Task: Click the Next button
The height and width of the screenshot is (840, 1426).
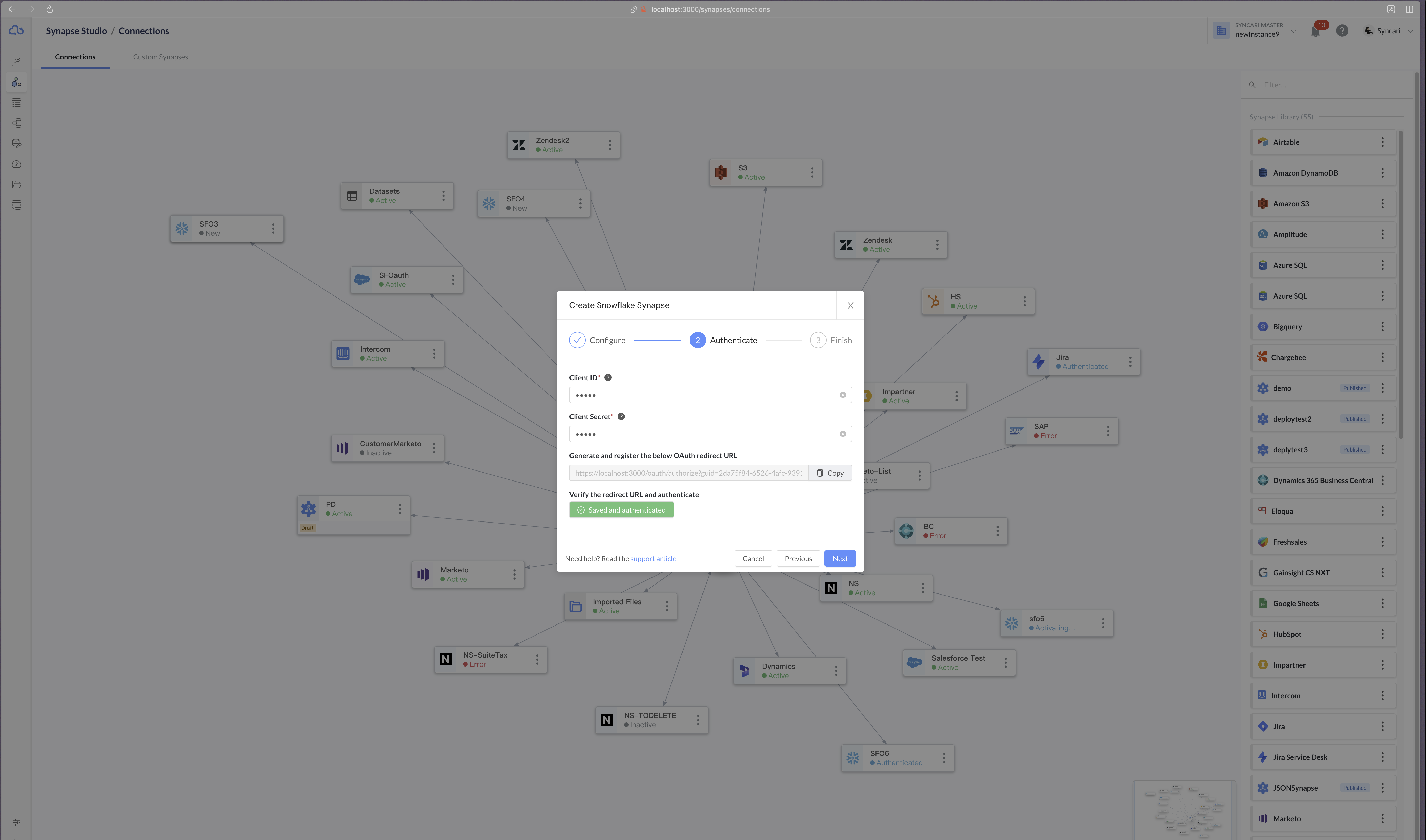Action: pos(840,559)
